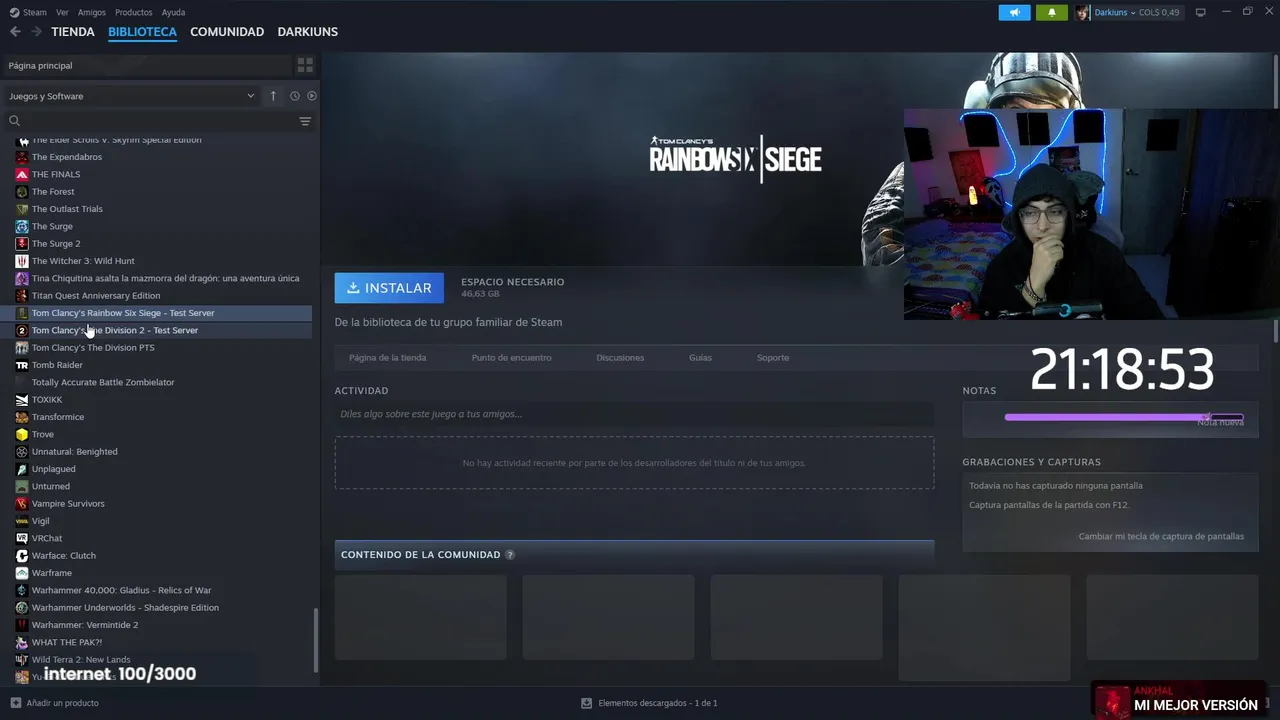The image size is (1280, 720).
Task: Click the game list scrollbar
Action: pyautogui.click(x=317, y=640)
